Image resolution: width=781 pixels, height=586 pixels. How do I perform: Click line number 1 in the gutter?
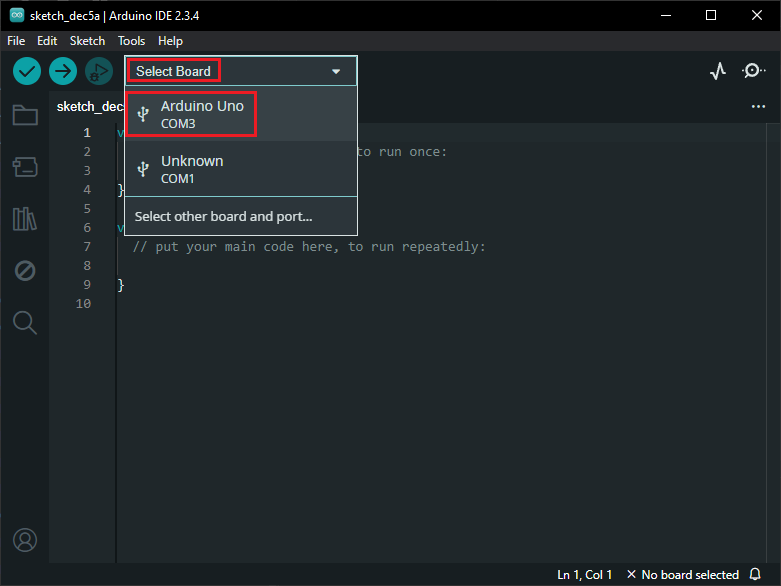87,132
